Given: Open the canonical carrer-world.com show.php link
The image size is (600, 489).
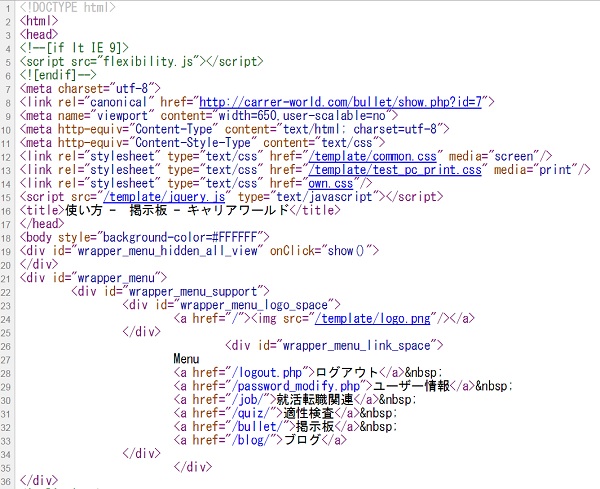Looking at the screenshot, I should 340,102.
